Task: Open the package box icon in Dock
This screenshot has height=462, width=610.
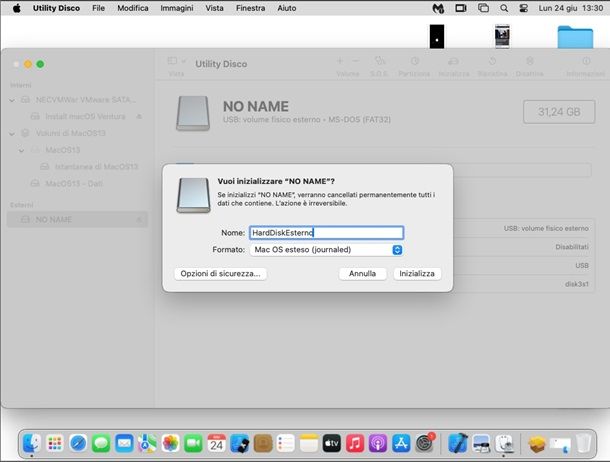Action: coord(537,443)
